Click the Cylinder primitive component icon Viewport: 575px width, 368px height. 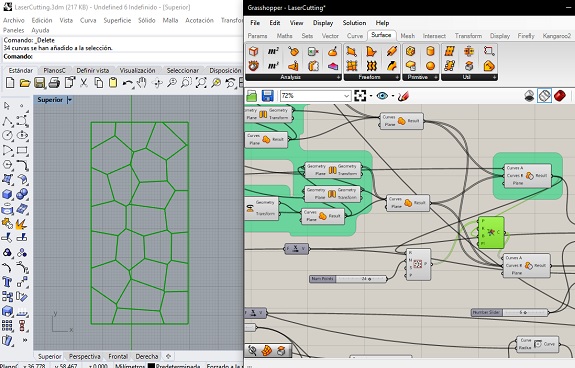pos(430,51)
